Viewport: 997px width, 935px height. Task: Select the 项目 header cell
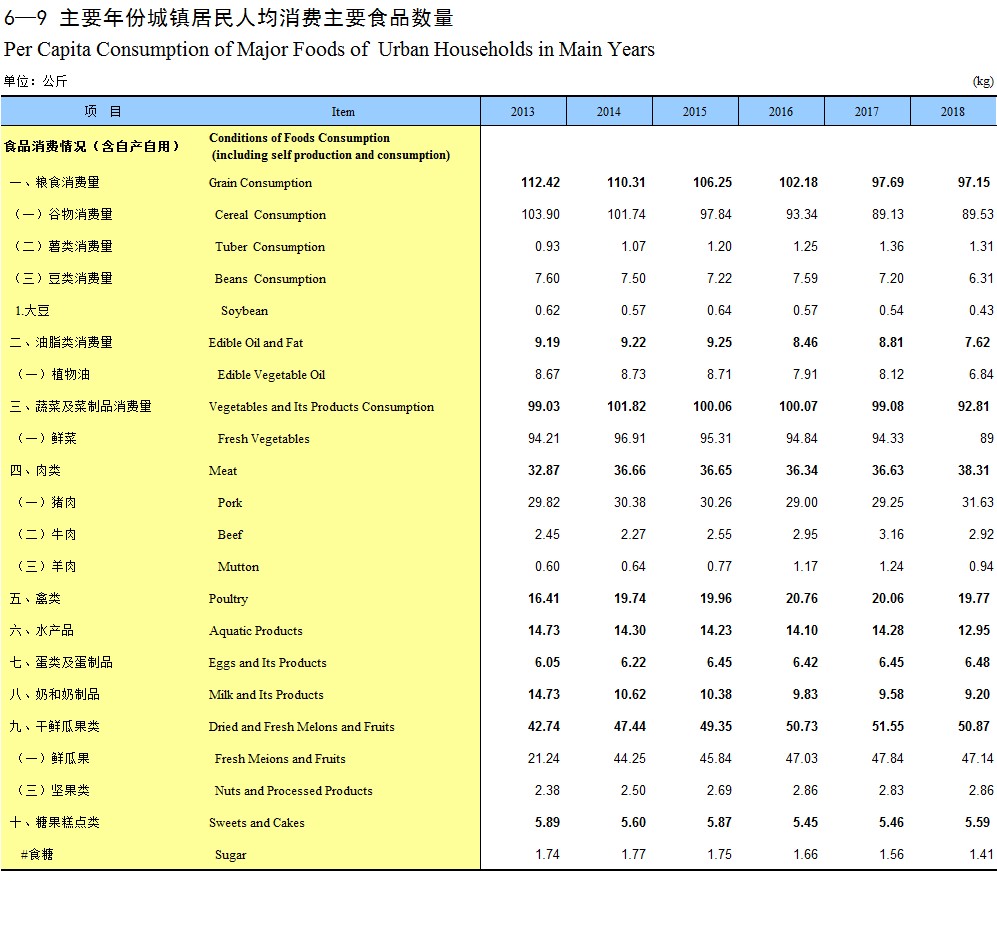coord(103,112)
